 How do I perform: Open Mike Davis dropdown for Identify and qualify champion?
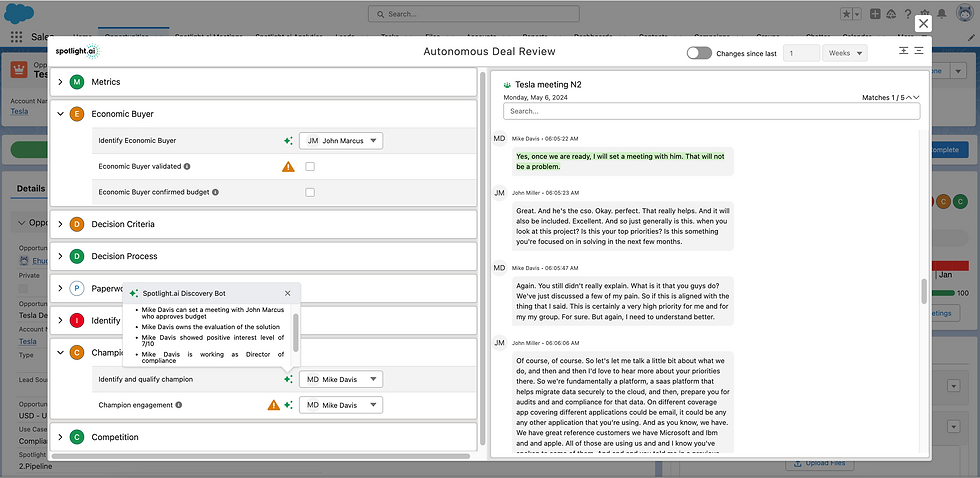(341, 379)
